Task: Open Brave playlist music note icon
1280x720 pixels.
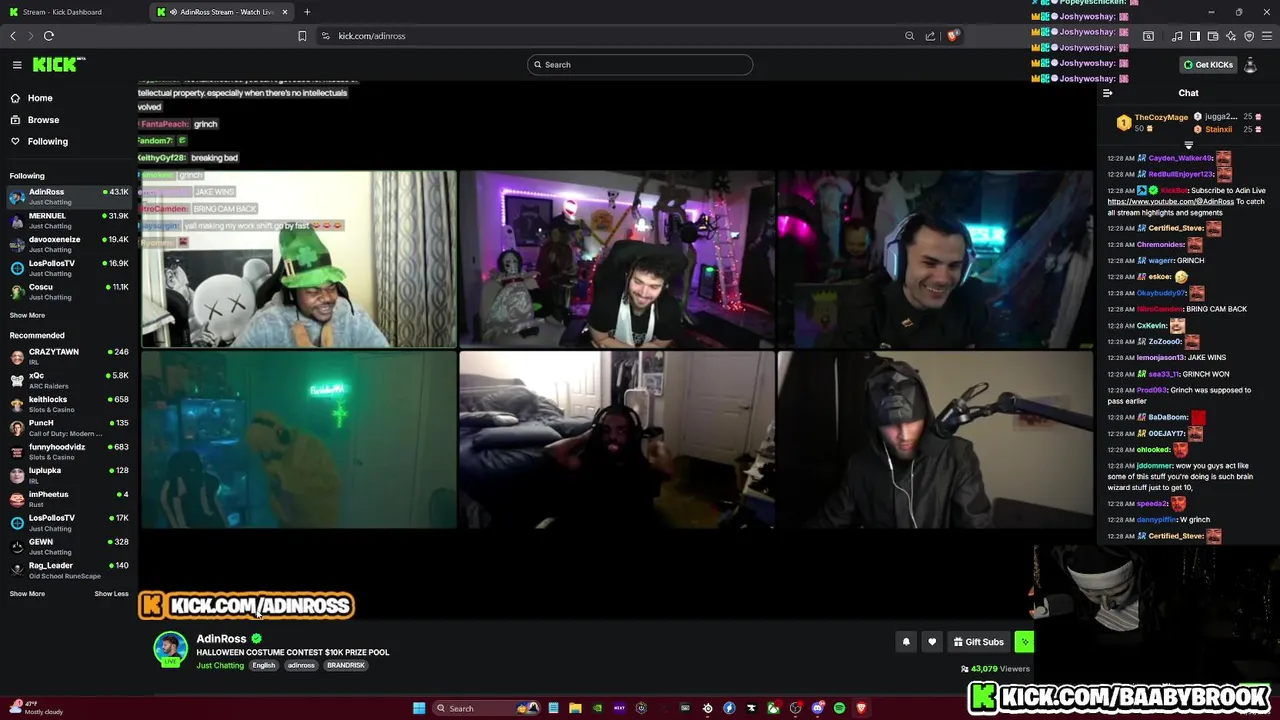Action: point(1177,36)
